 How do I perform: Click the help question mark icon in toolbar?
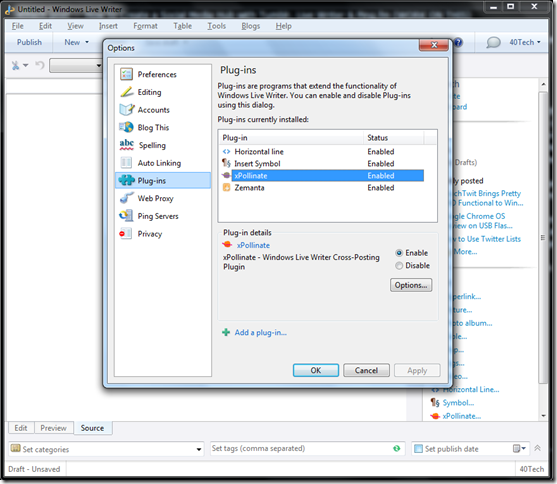[458, 43]
